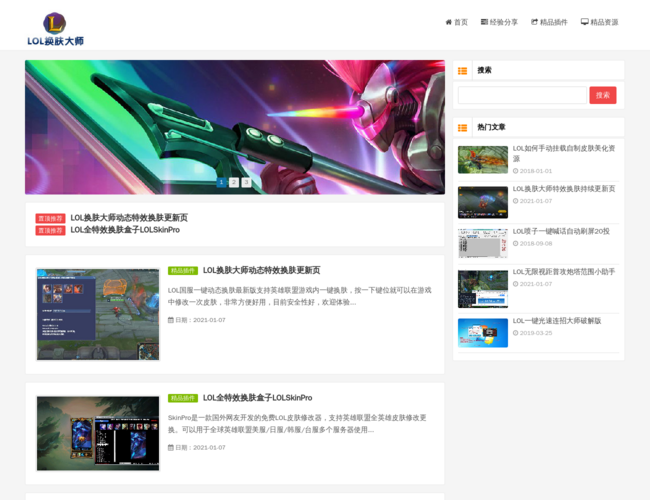This screenshot has height=500, width=650.
Task: Open hot article LOL如何手动挂载自制皮肤美化资源
Action: (x=564, y=153)
